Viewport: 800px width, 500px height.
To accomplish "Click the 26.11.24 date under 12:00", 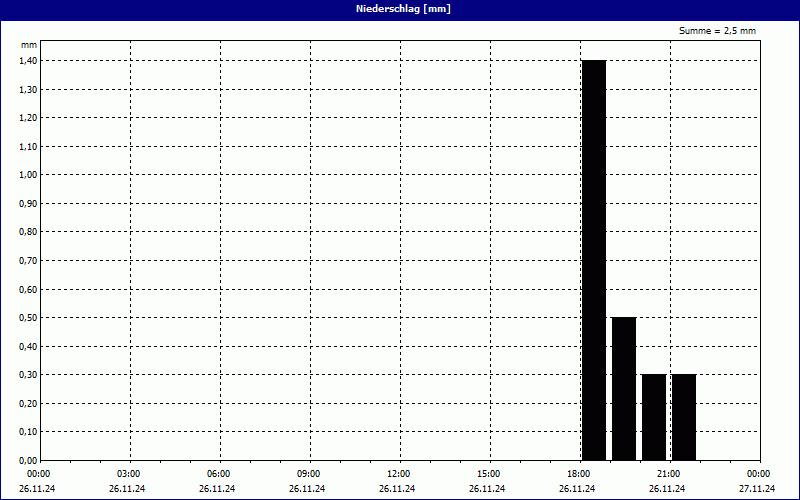I will [397, 489].
